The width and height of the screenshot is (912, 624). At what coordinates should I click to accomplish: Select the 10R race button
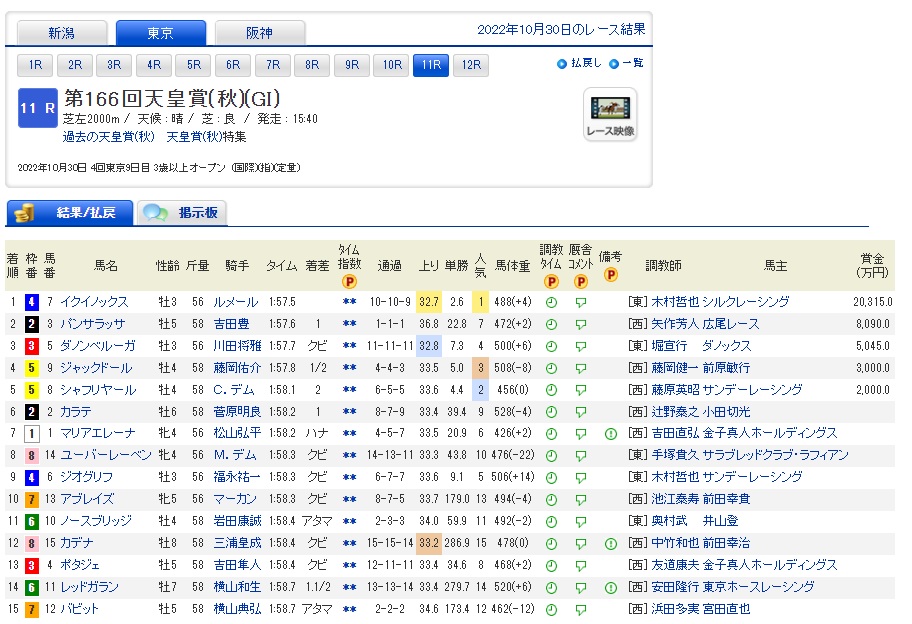coord(391,65)
